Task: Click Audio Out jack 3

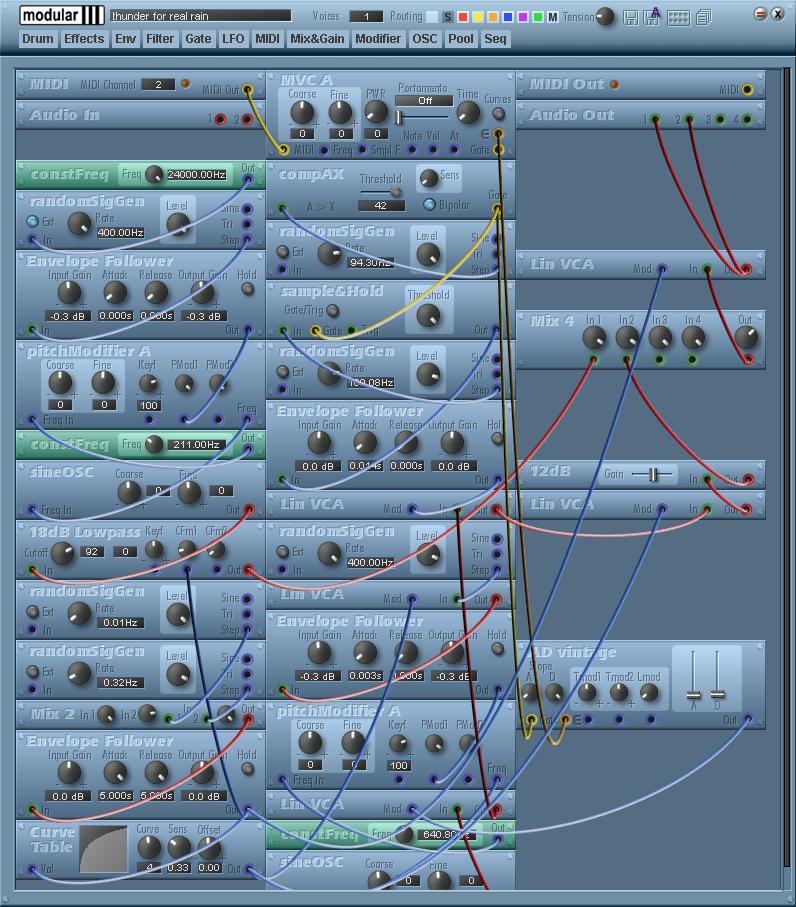Action: tap(720, 119)
